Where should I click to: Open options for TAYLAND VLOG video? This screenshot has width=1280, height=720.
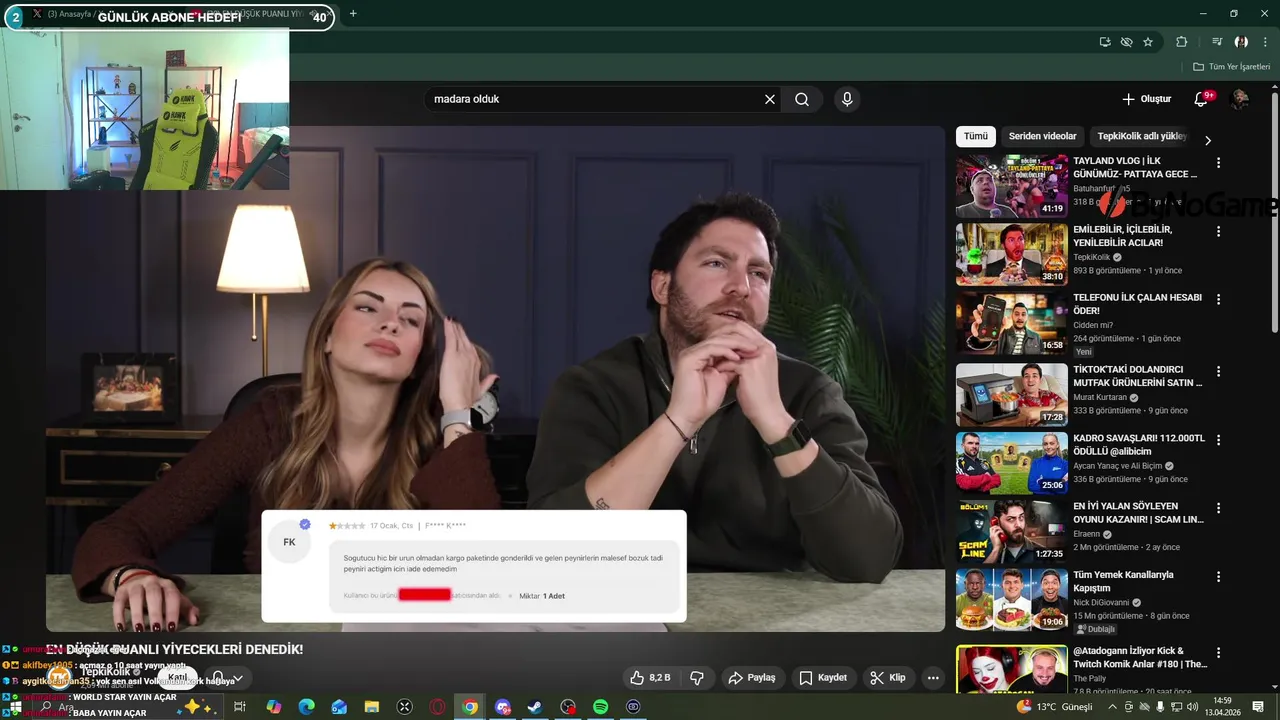1218,163
